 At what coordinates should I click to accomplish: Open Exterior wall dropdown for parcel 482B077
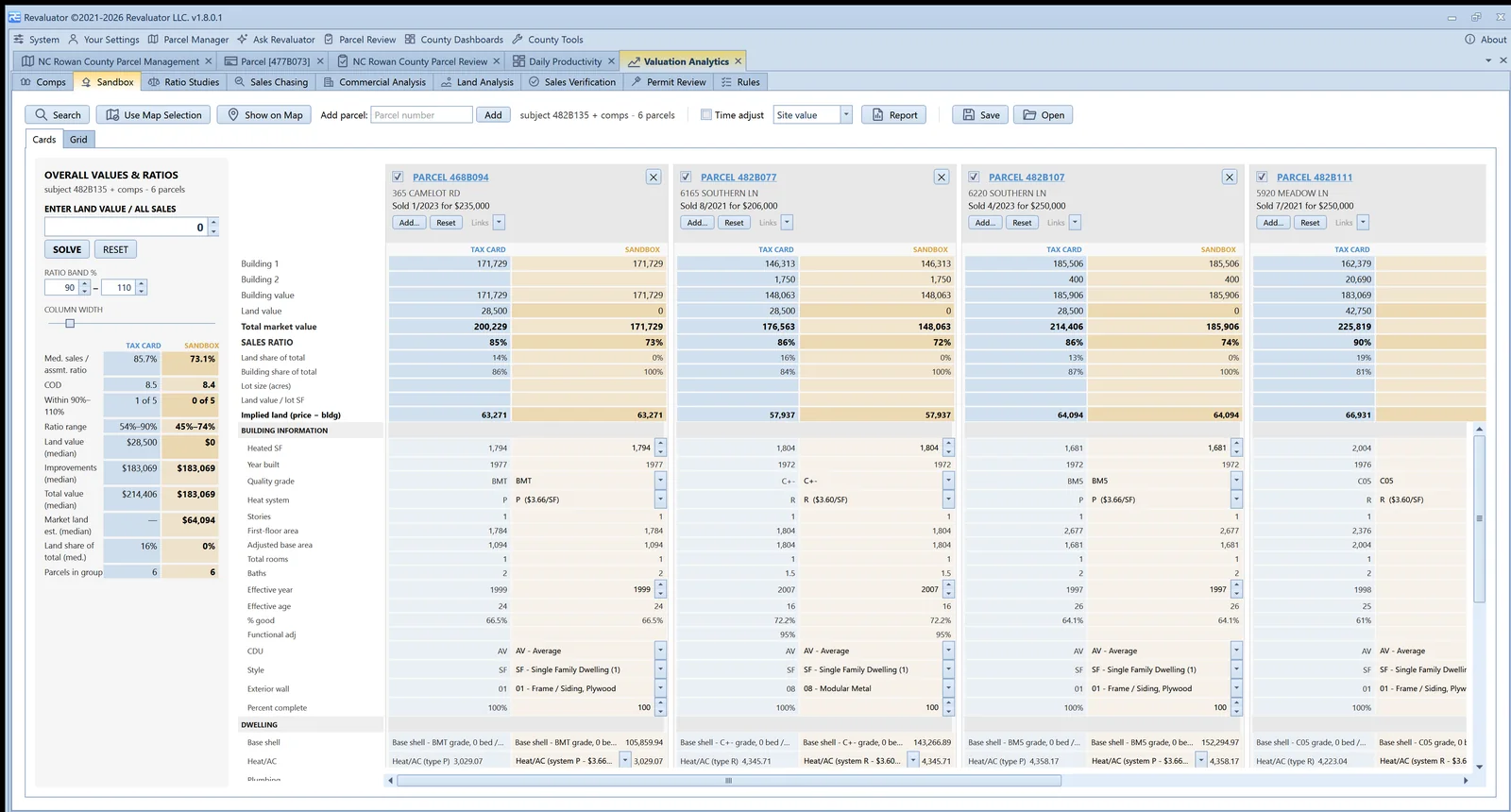tap(948, 688)
